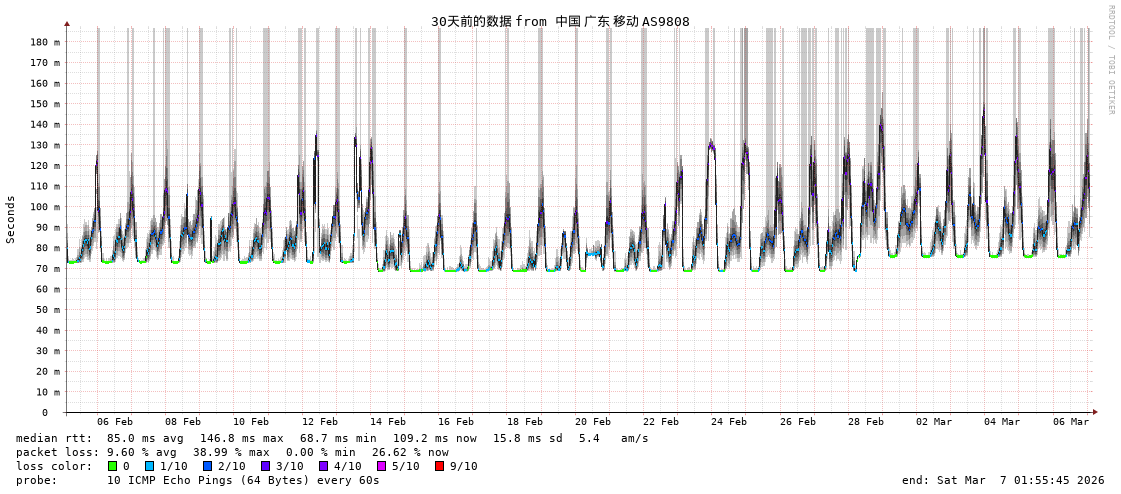Screen dimensions: 1121x494
Task: Click the green 0 loss color swatch
Action: pos(112,466)
